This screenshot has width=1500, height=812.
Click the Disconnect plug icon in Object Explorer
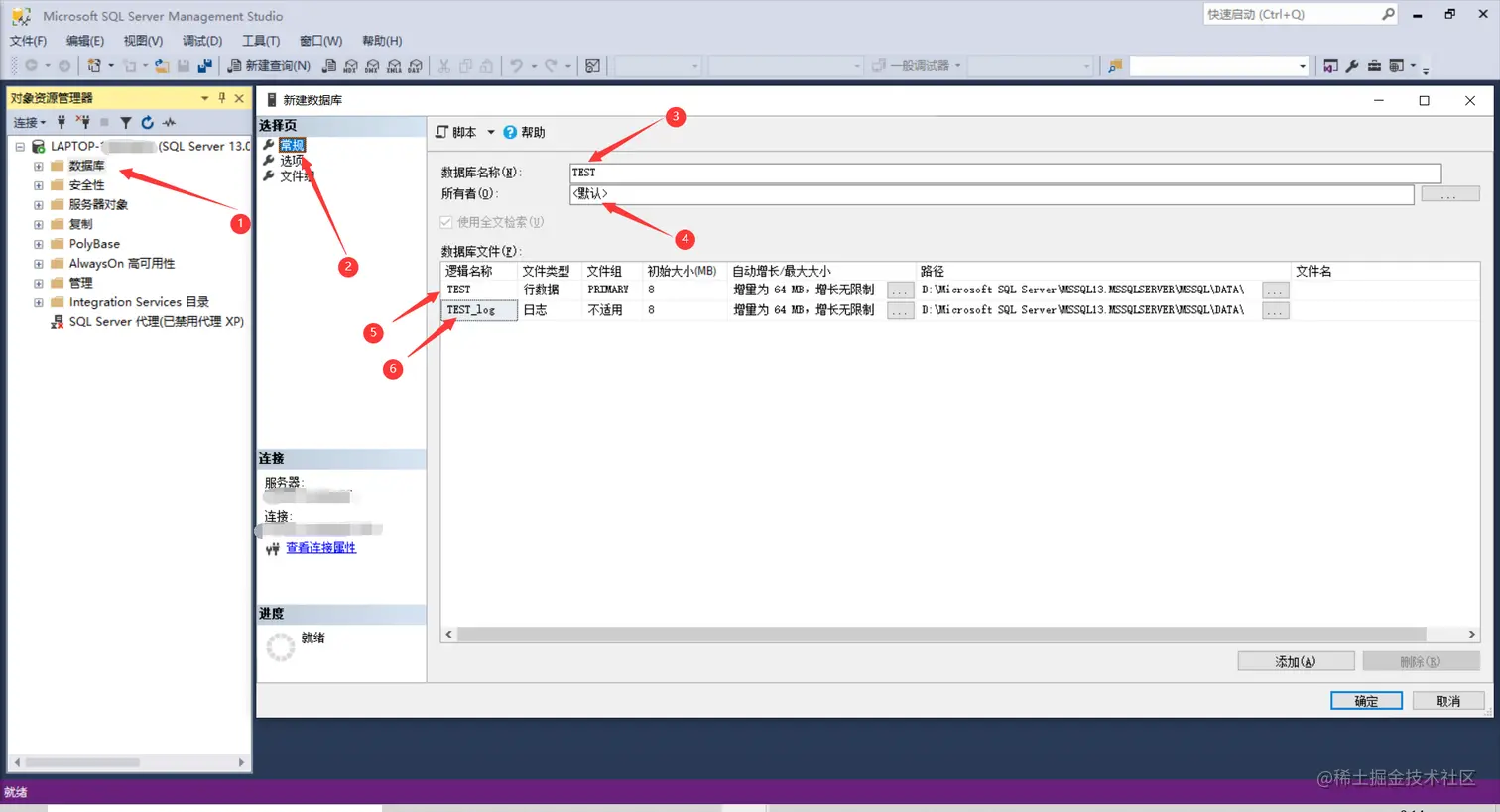(x=83, y=122)
